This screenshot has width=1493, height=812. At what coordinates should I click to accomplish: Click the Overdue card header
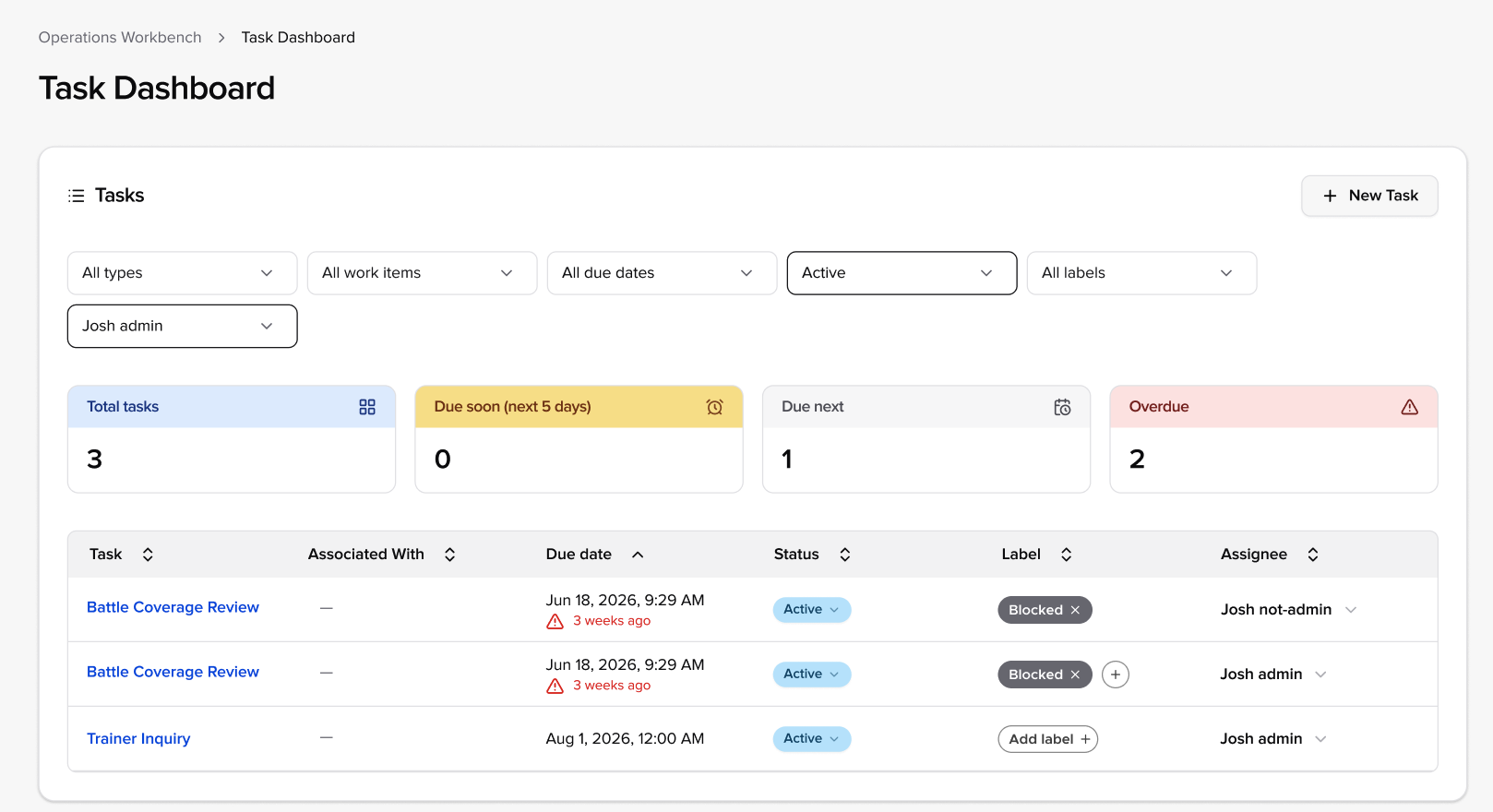1273,407
